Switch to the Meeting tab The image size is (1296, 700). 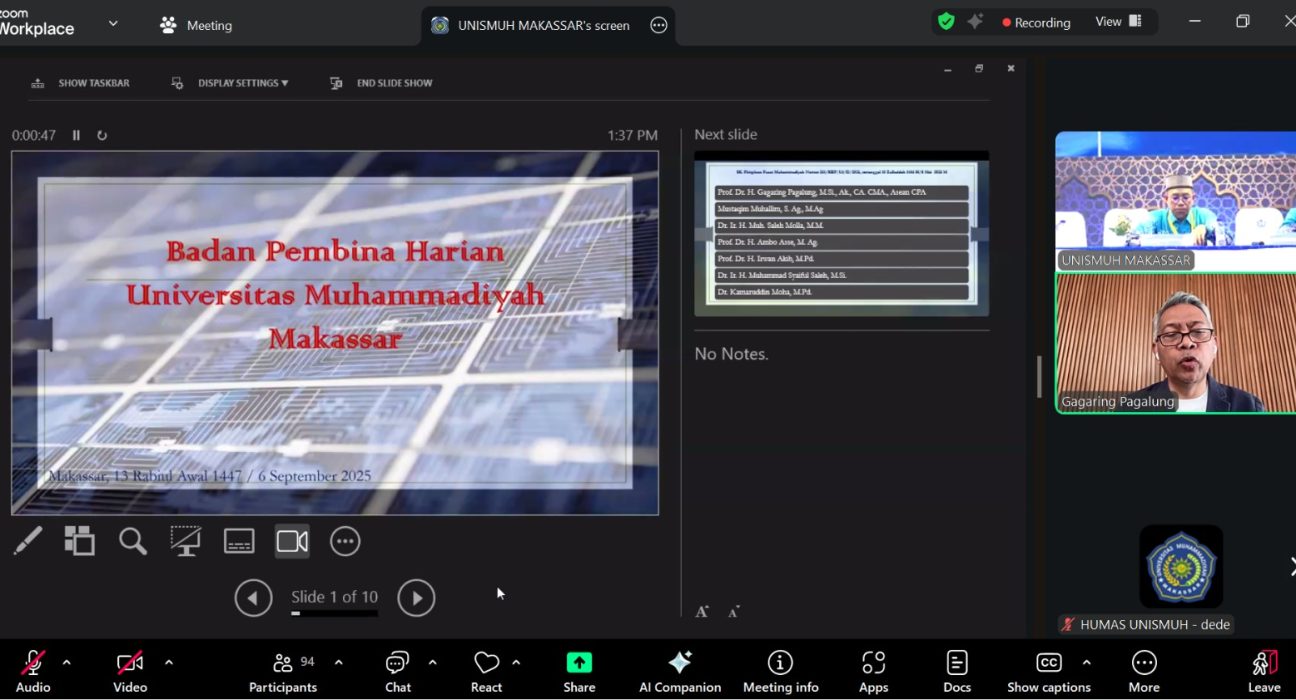click(196, 25)
